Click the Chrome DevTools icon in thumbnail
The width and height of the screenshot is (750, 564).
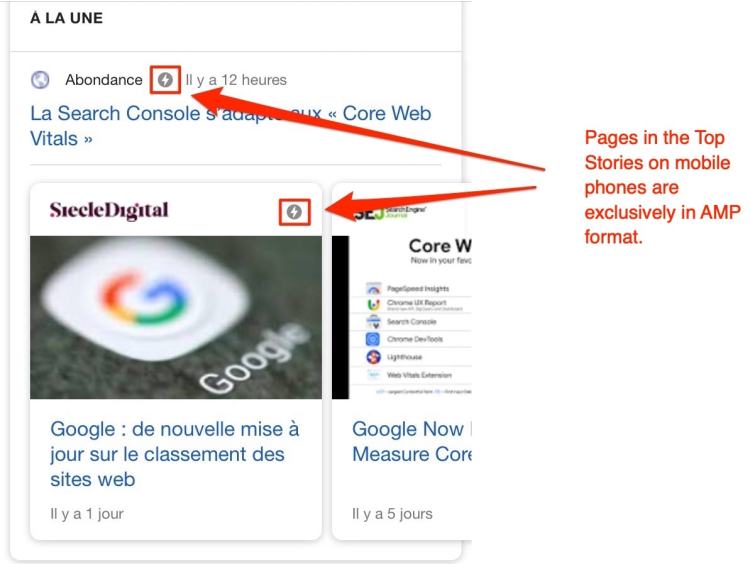pos(373,339)
